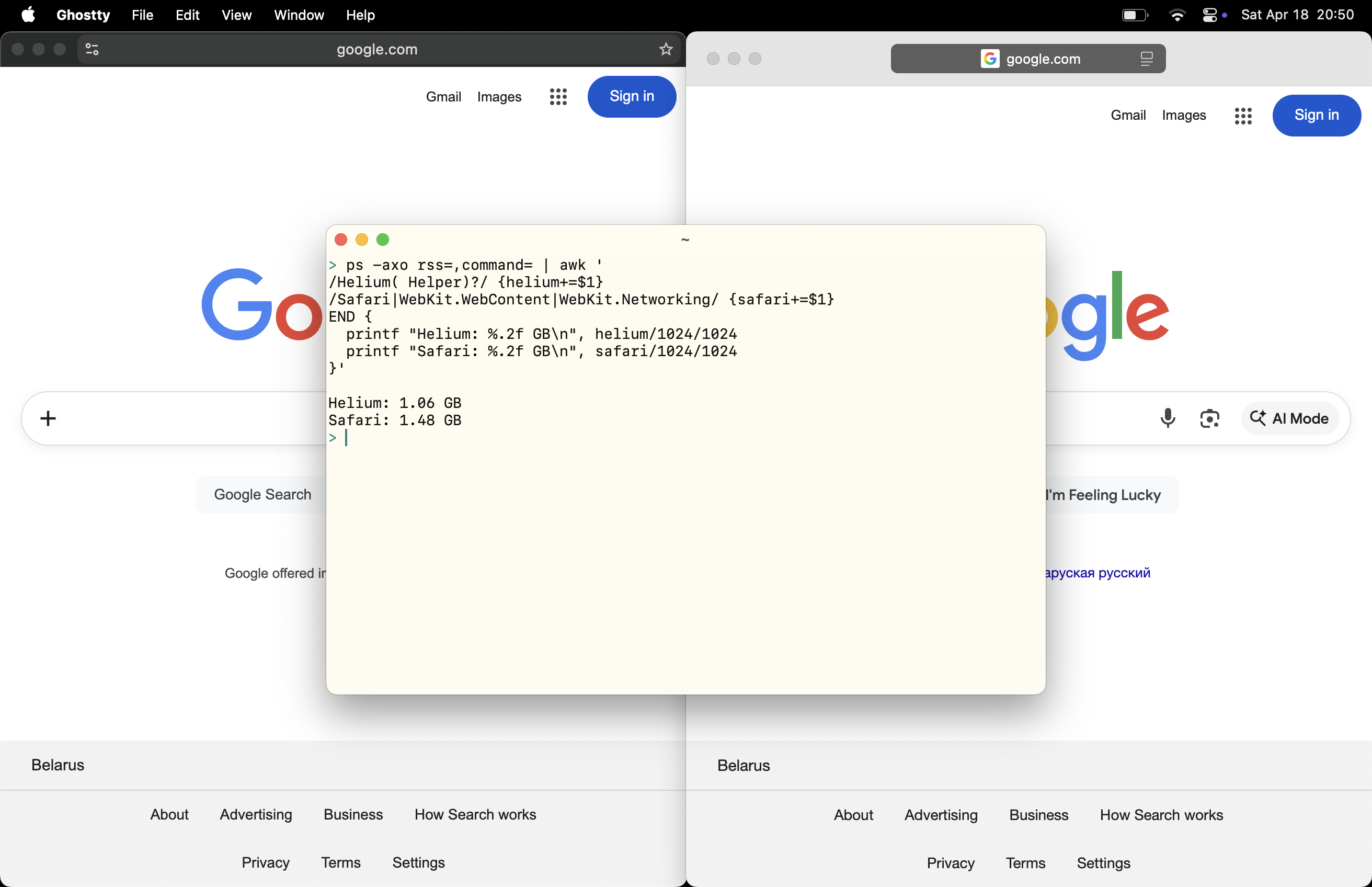Open Google apps grid in left window
Image resolution: width=1372 pixels, height=887 pixels.
[558, 97]
